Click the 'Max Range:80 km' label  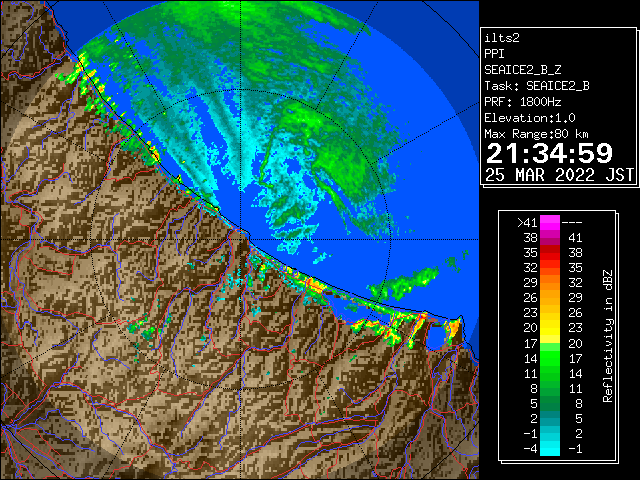(537, 134)
